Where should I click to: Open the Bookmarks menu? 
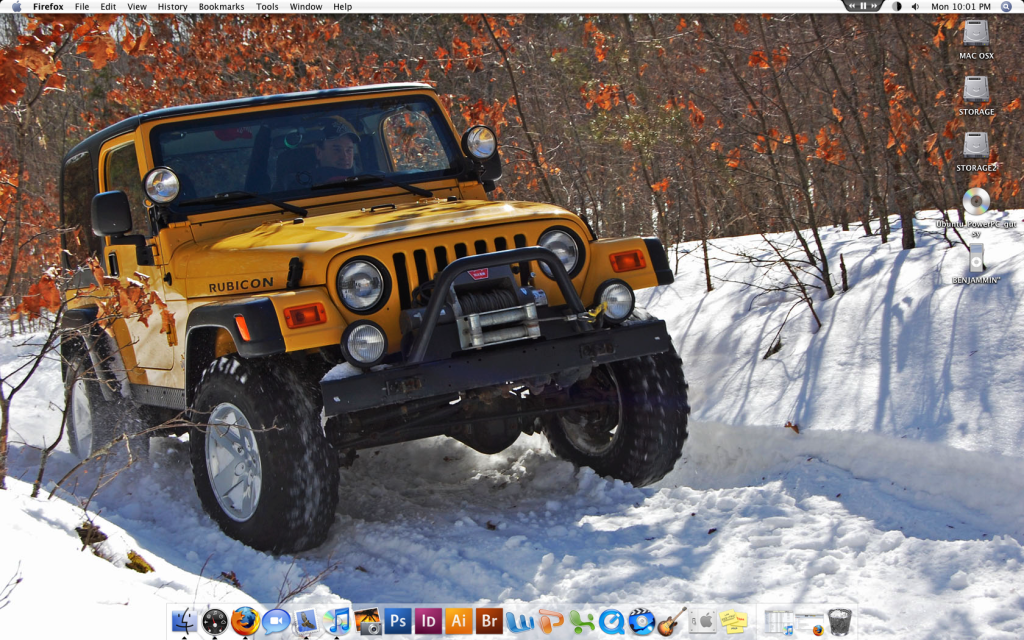coord(221,7)
